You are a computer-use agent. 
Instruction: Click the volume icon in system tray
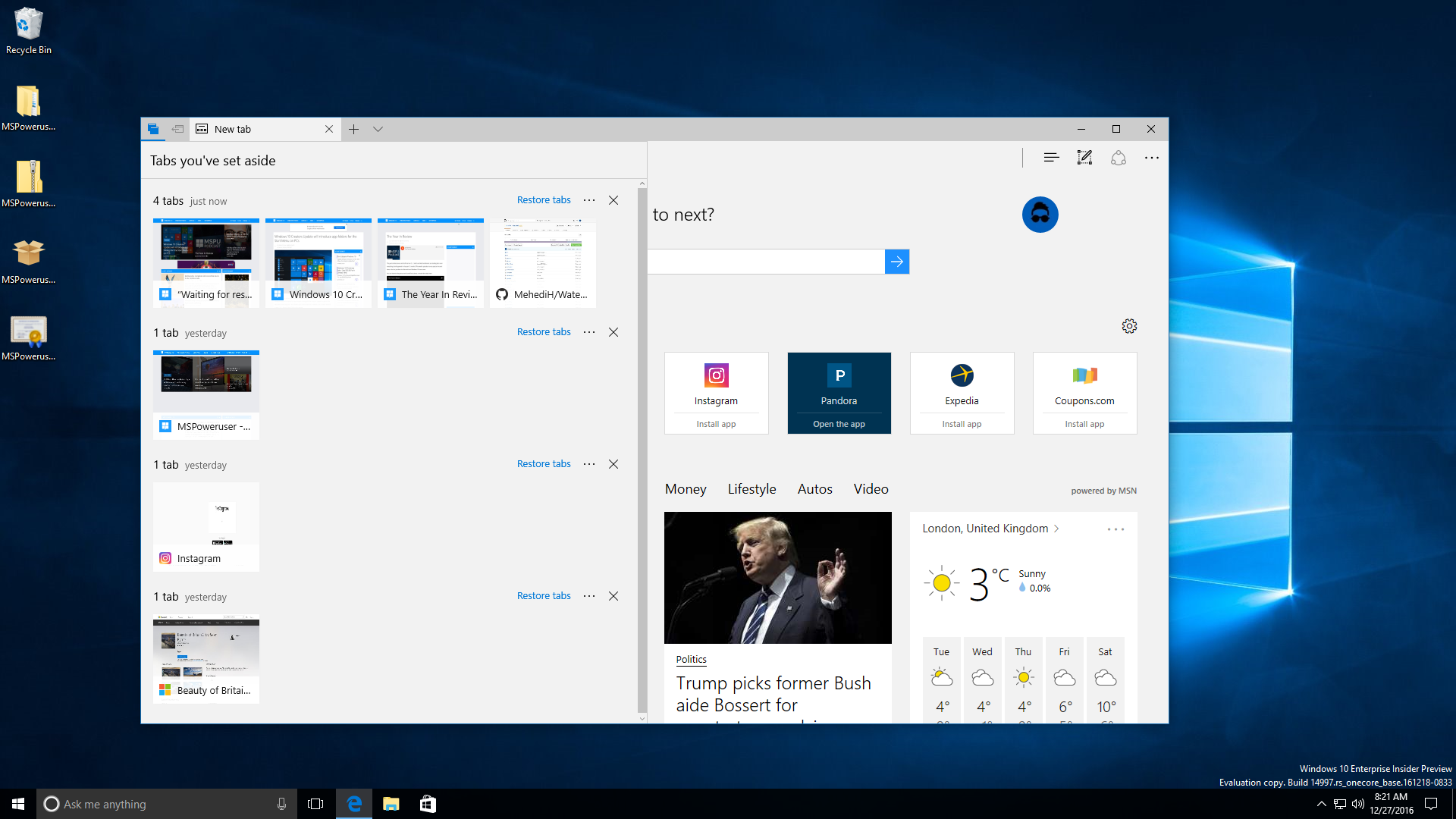pos(1357,804)
